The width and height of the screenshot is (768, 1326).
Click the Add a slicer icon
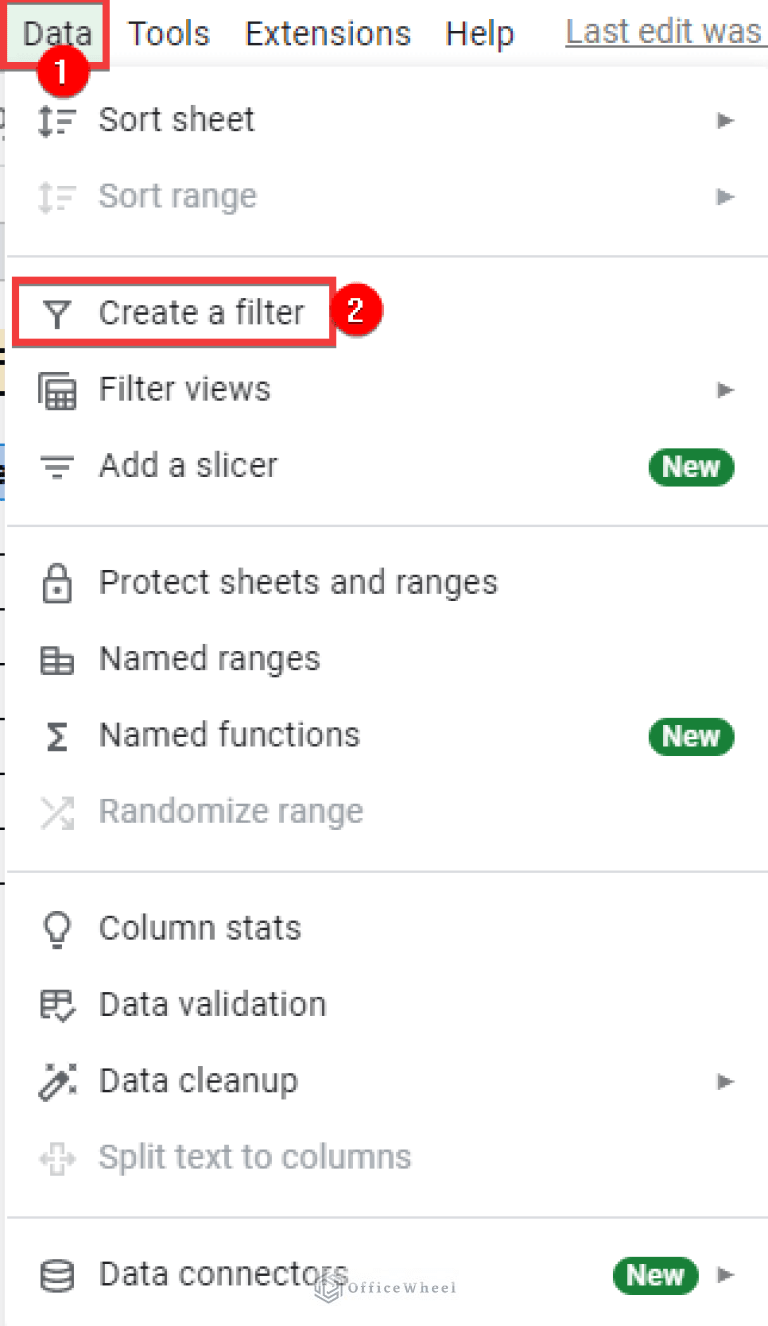pos(58,465)
